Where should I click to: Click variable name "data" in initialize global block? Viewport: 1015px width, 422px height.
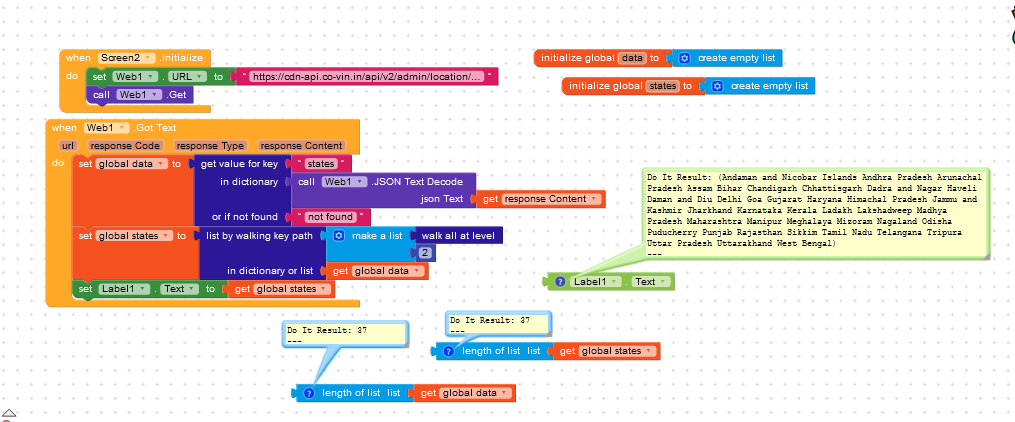[x=632, y=58]
